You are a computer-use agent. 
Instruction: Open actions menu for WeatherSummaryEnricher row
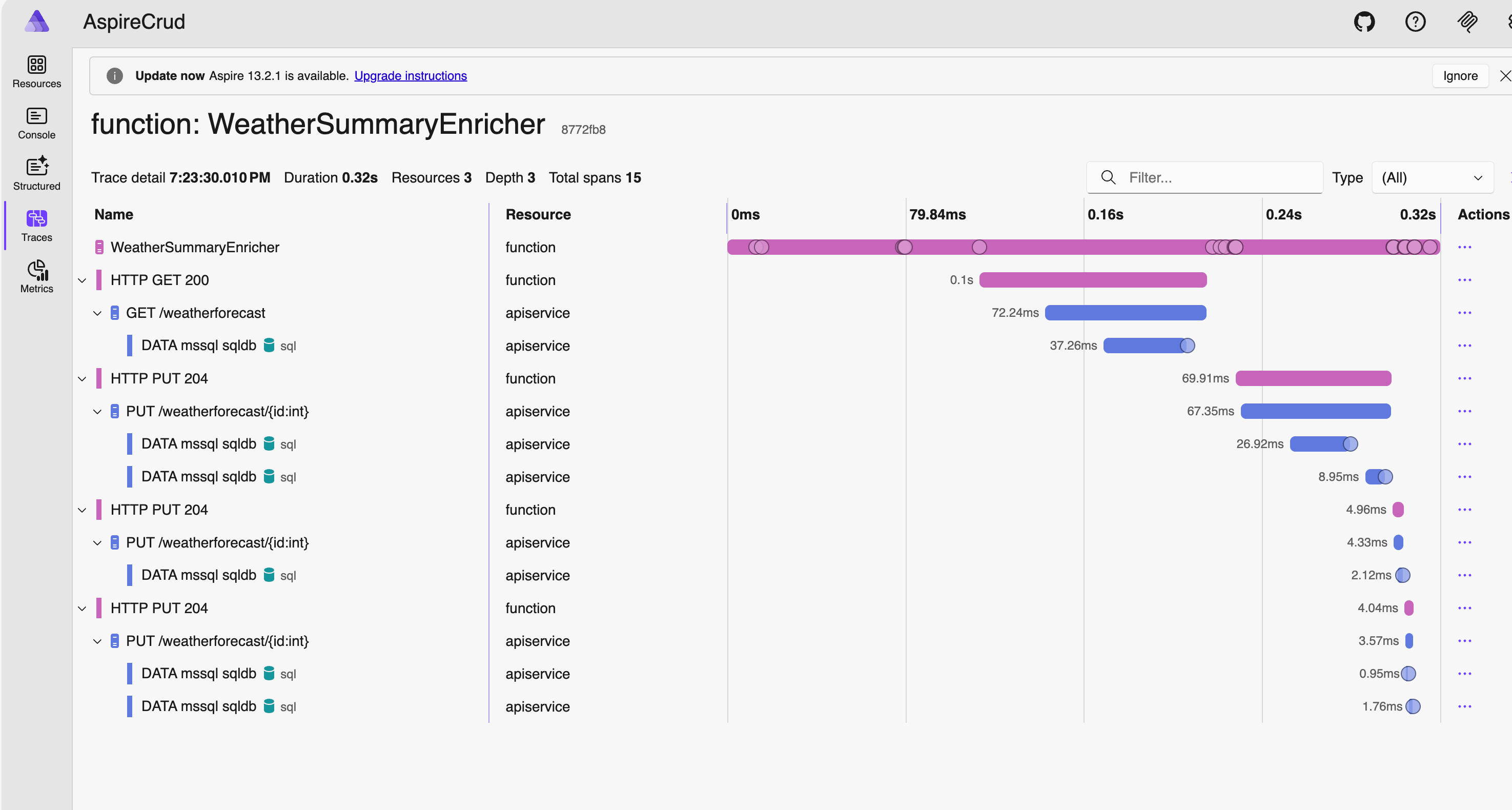pos(1464,247)
